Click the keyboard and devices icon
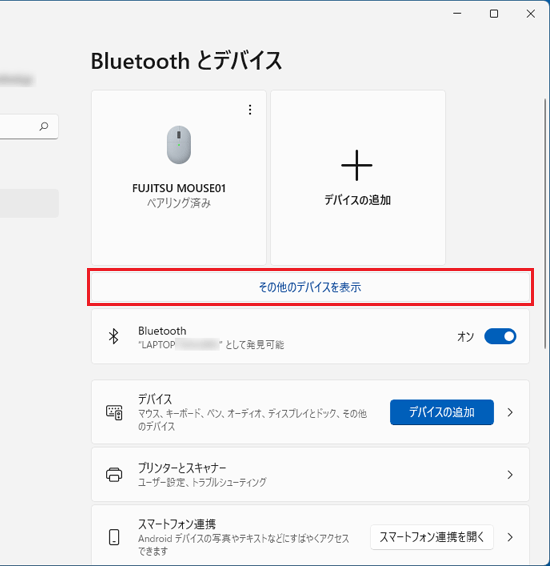 coord(114,412)
